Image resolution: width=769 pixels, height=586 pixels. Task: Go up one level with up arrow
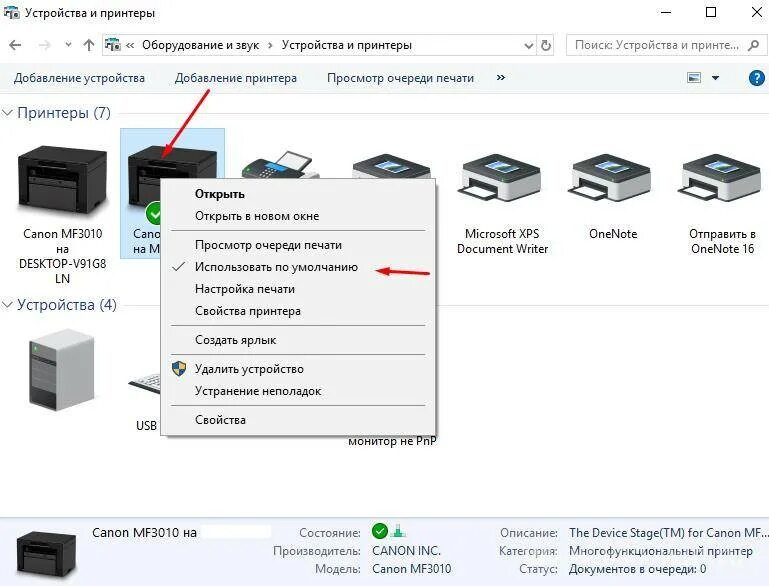[x=89, y=45]
